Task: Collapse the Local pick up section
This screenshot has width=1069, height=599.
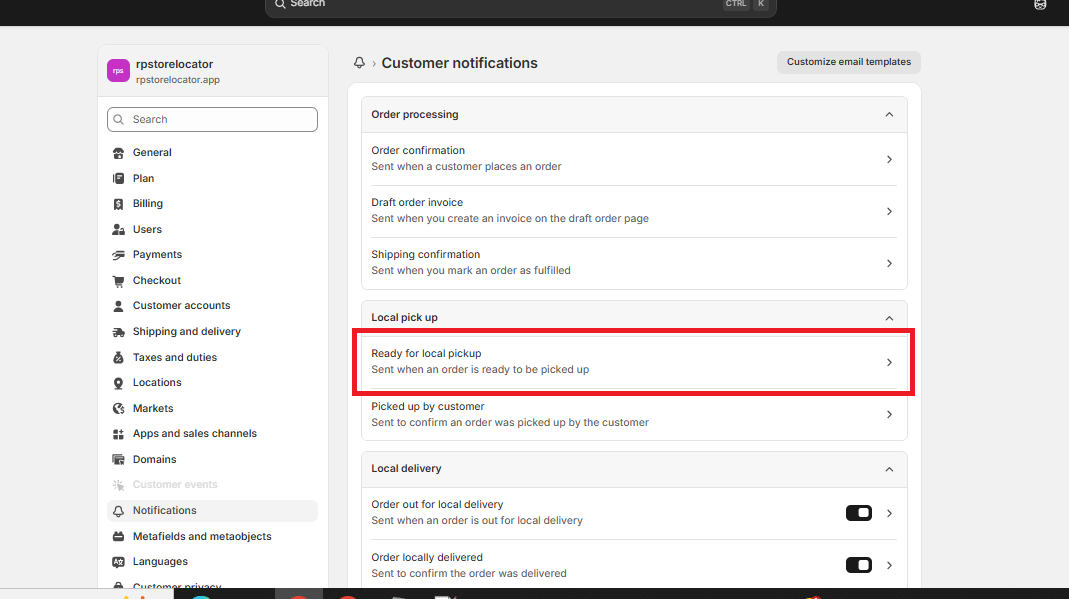Action: tap(889, 318)
